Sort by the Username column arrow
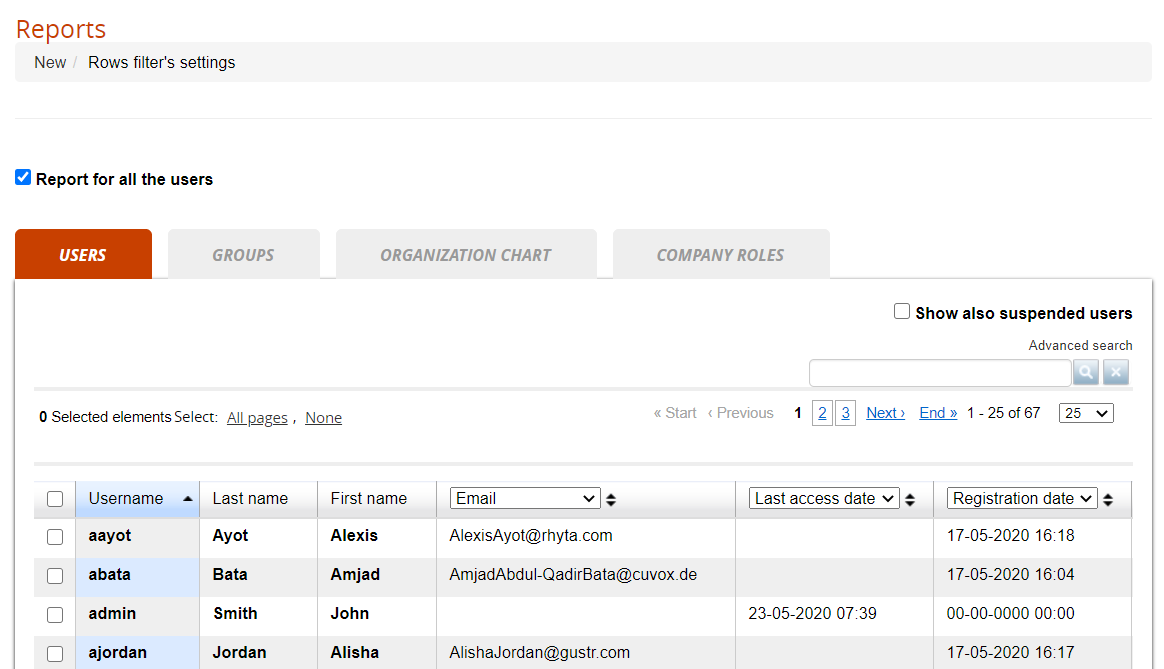The width and height of the screenshot is (1164, 669). [x=187, y=498]
